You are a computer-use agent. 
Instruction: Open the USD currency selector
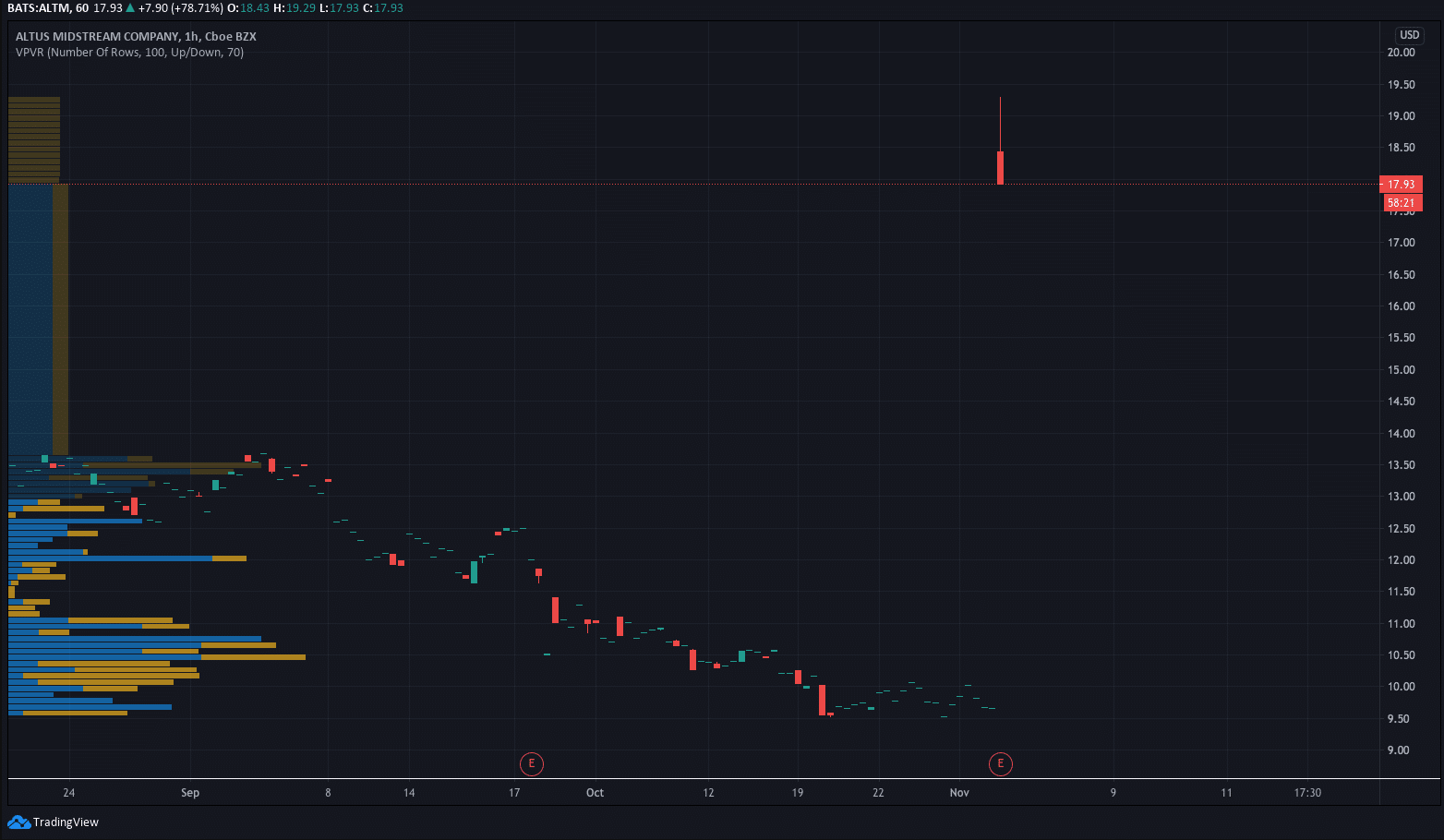[x=1409, y=35]
